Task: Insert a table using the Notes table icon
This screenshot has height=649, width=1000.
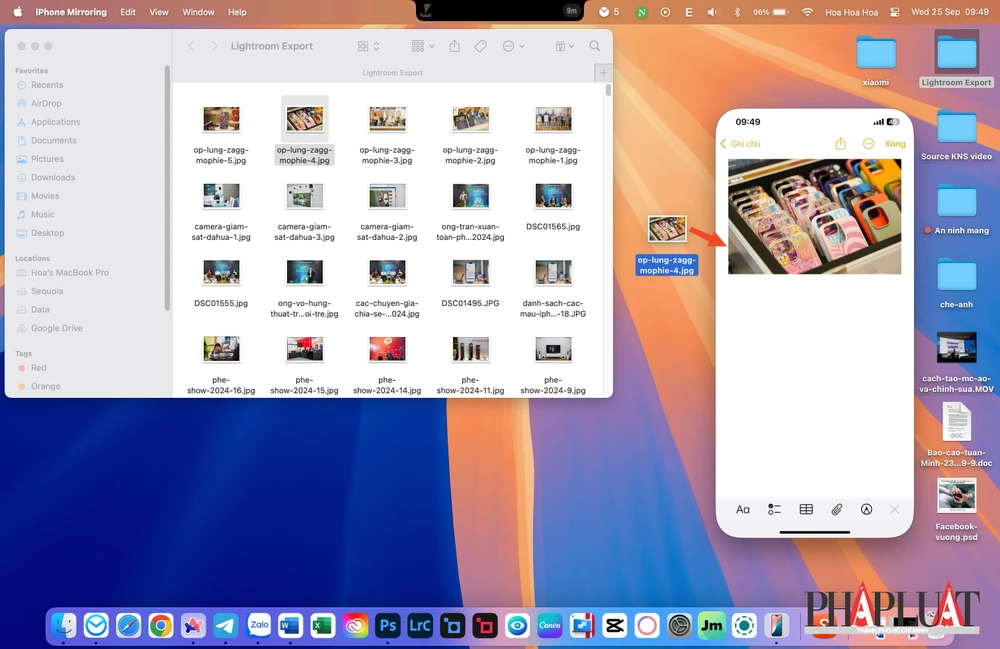Action: pos(805,509)
